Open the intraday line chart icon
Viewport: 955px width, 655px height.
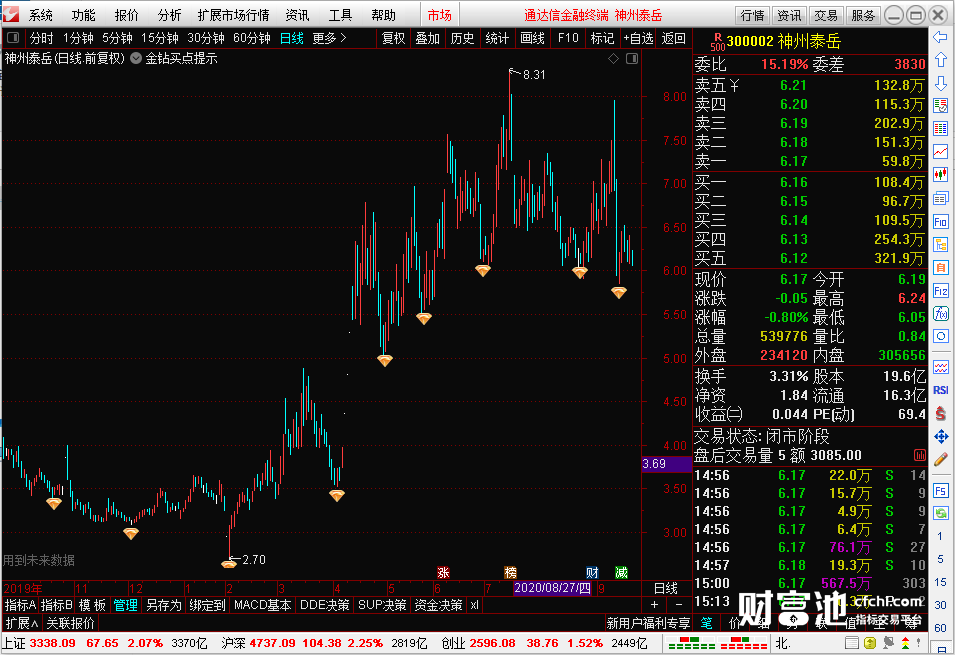pos(940,152)
